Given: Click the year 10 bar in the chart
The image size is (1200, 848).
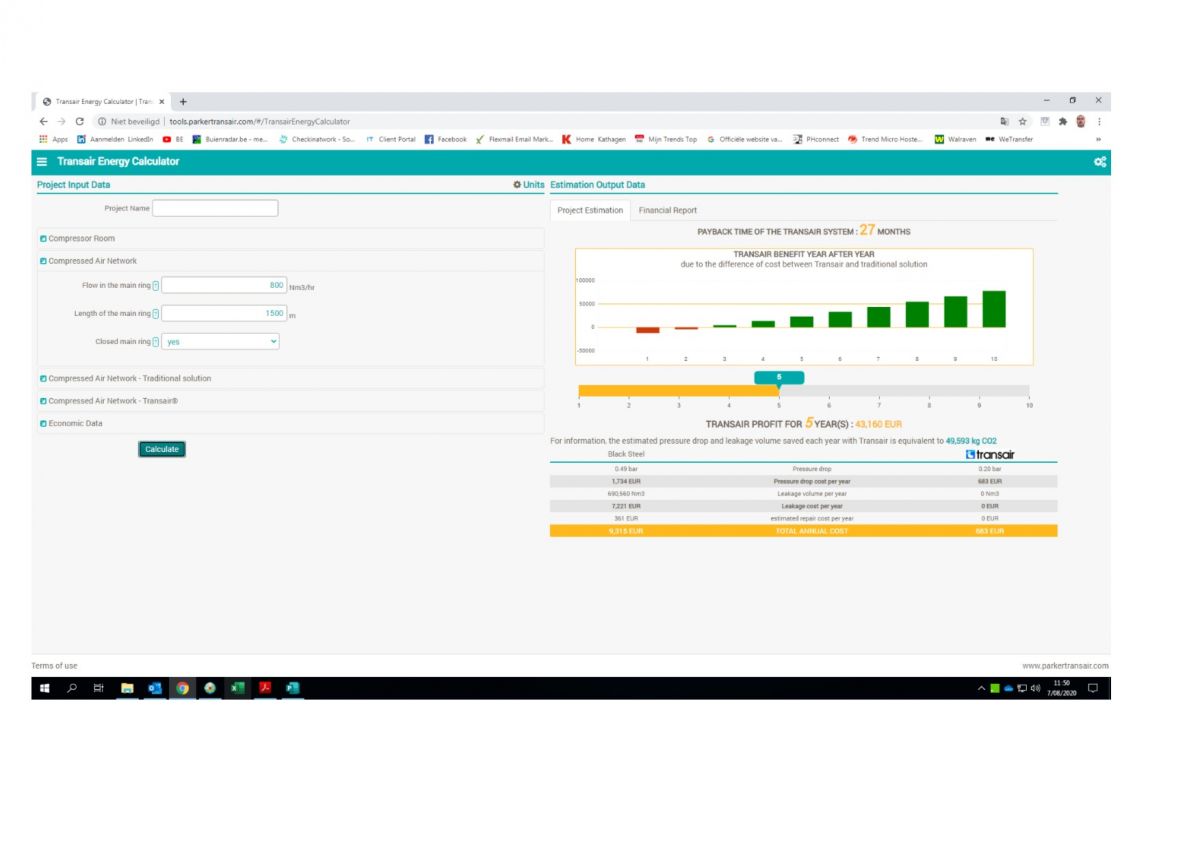Looking at the screenshot, I should click(x=994, y=309).
